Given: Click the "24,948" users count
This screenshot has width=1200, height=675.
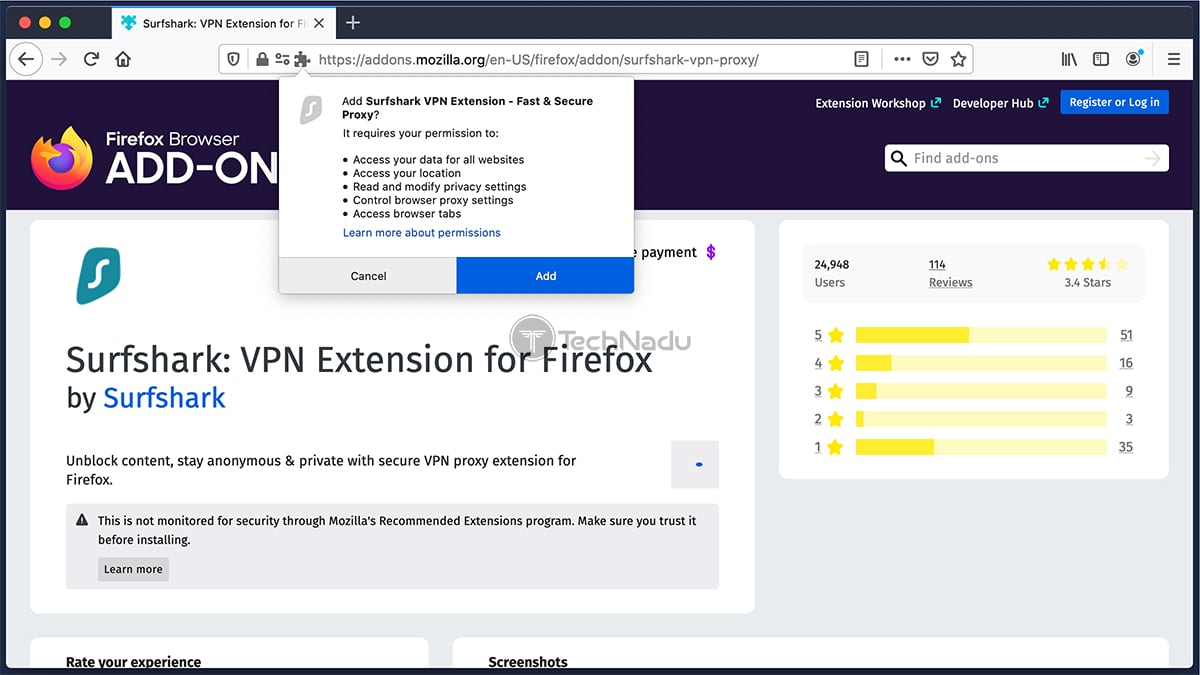Looking at the screenshot, I should 832,265.
